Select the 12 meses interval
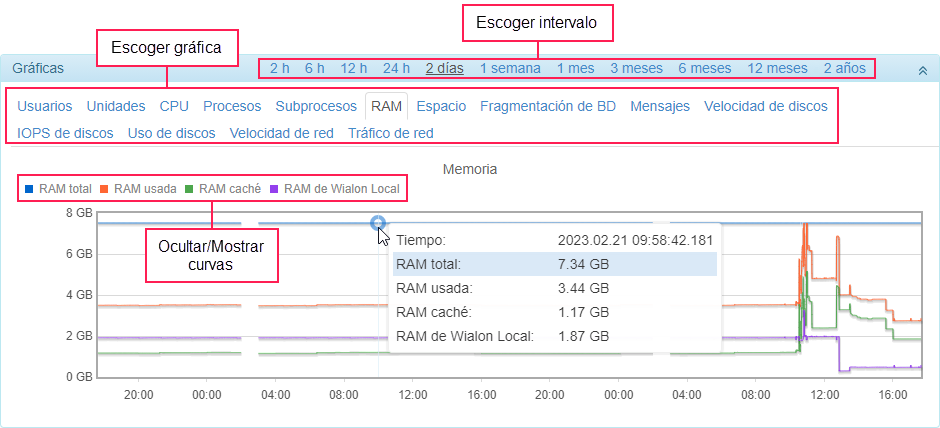The image size is (940, 428). coord(778,68)
